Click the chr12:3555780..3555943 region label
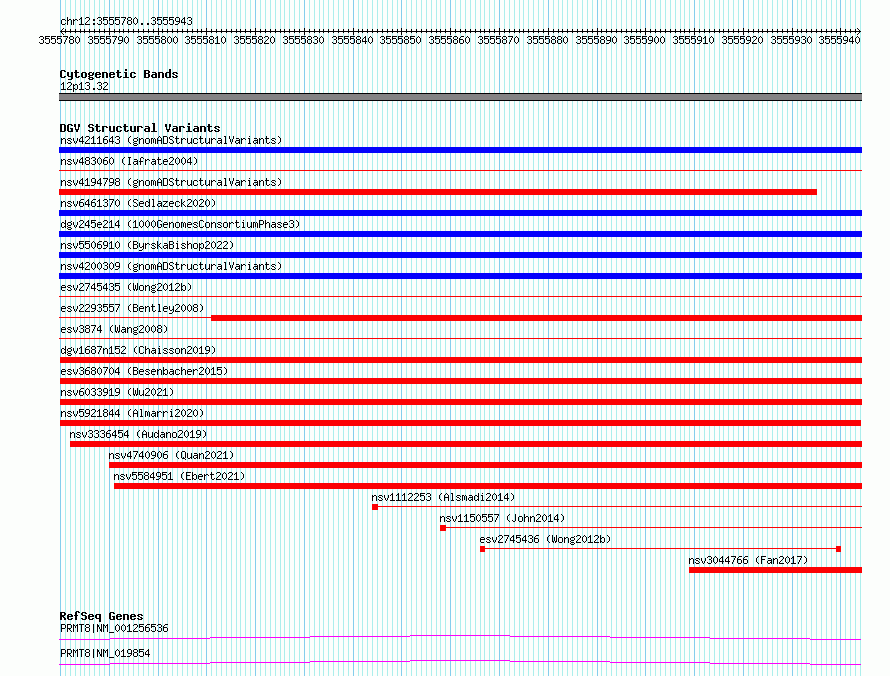The width and height of the screenshot is (890, 676). click(126, 21)
